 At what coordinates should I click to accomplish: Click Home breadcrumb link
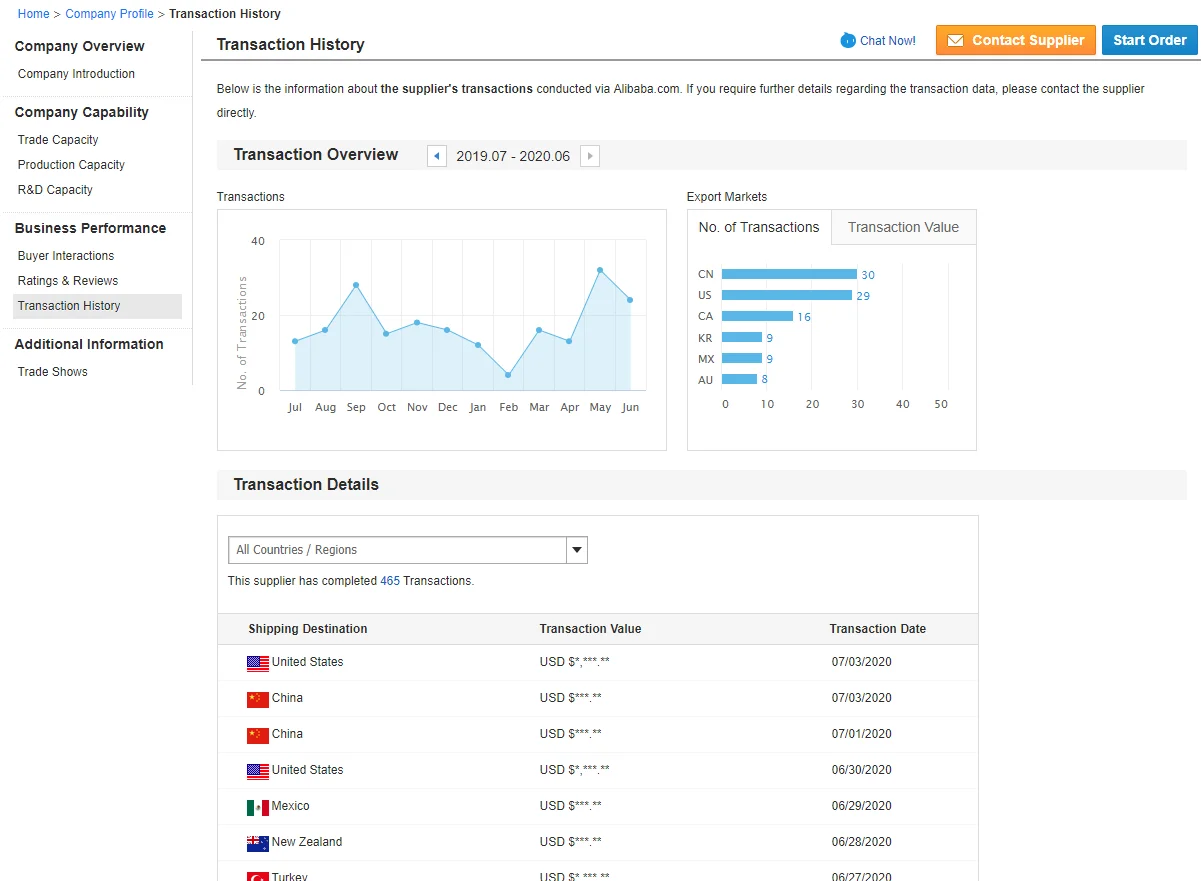(33, 14)
